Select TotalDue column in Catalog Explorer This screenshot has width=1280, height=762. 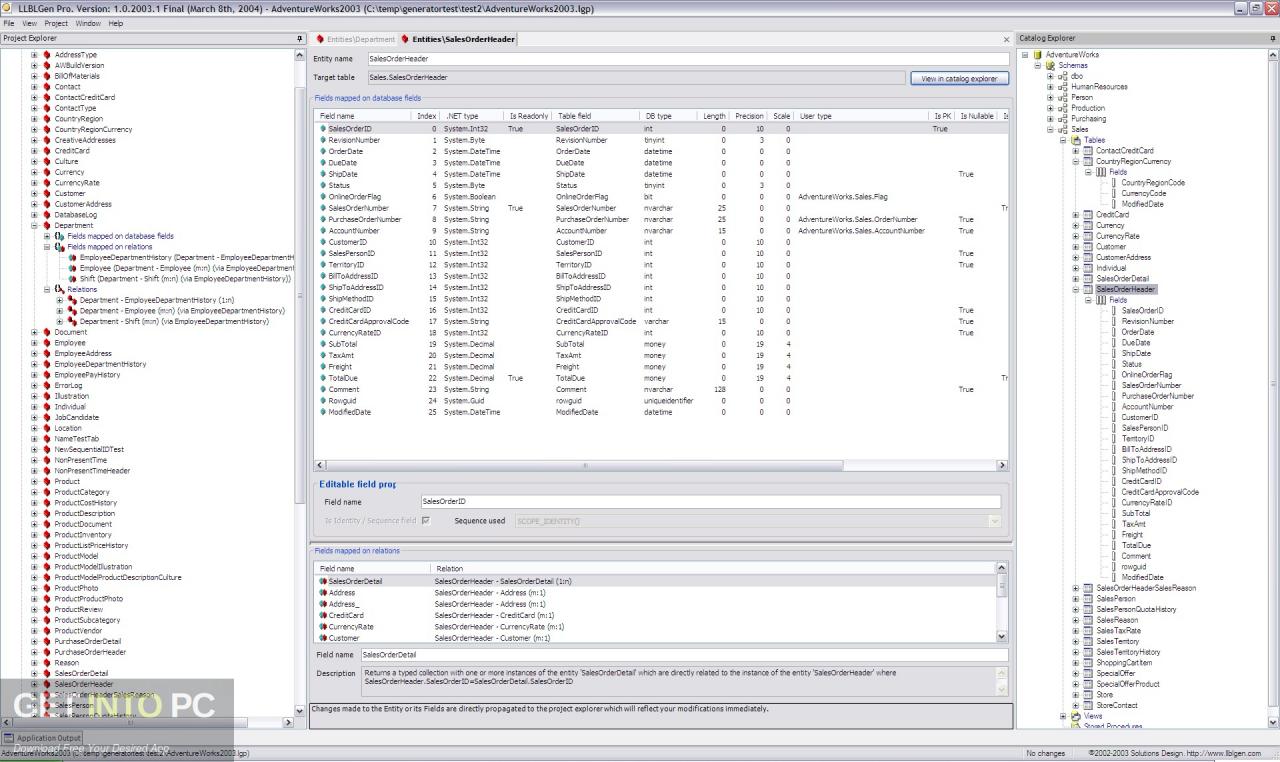point(1136,545)
